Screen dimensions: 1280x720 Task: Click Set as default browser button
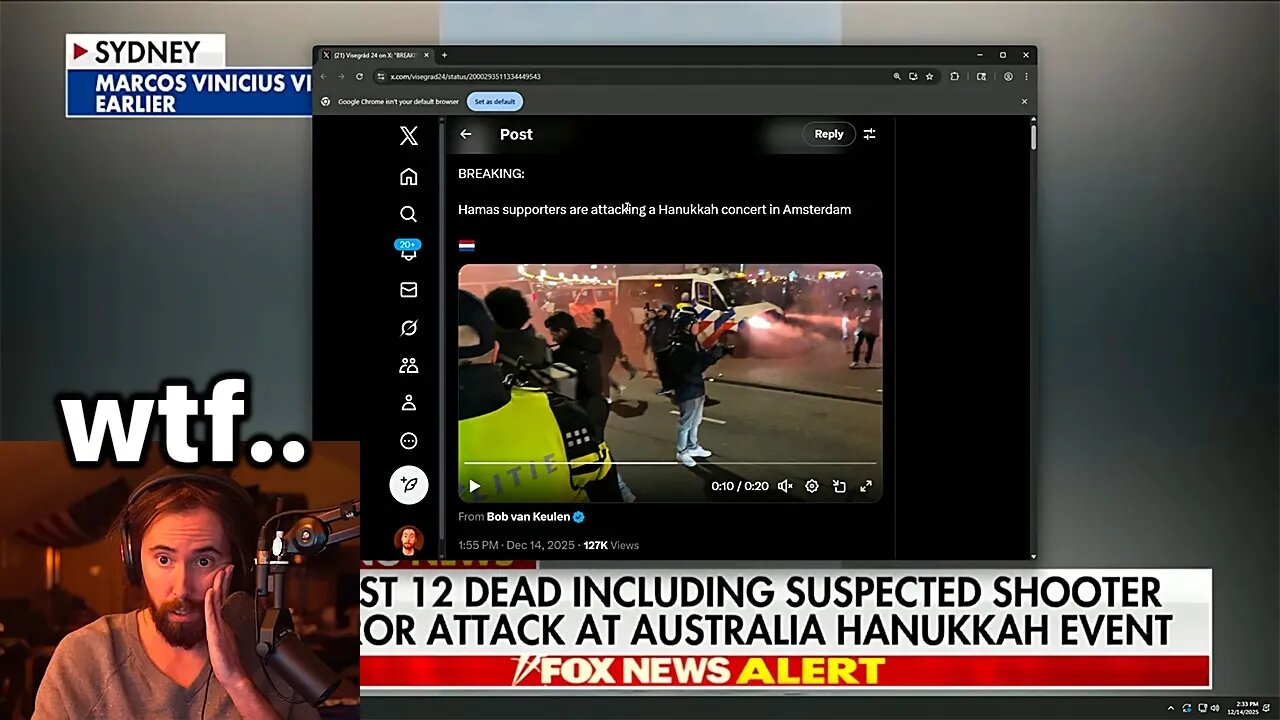tap(495, 101)
